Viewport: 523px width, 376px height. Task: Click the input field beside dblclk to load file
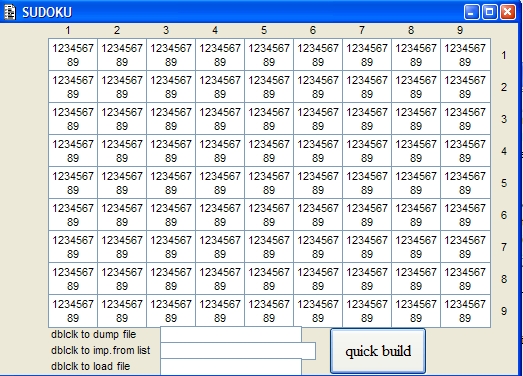point(231,367)
